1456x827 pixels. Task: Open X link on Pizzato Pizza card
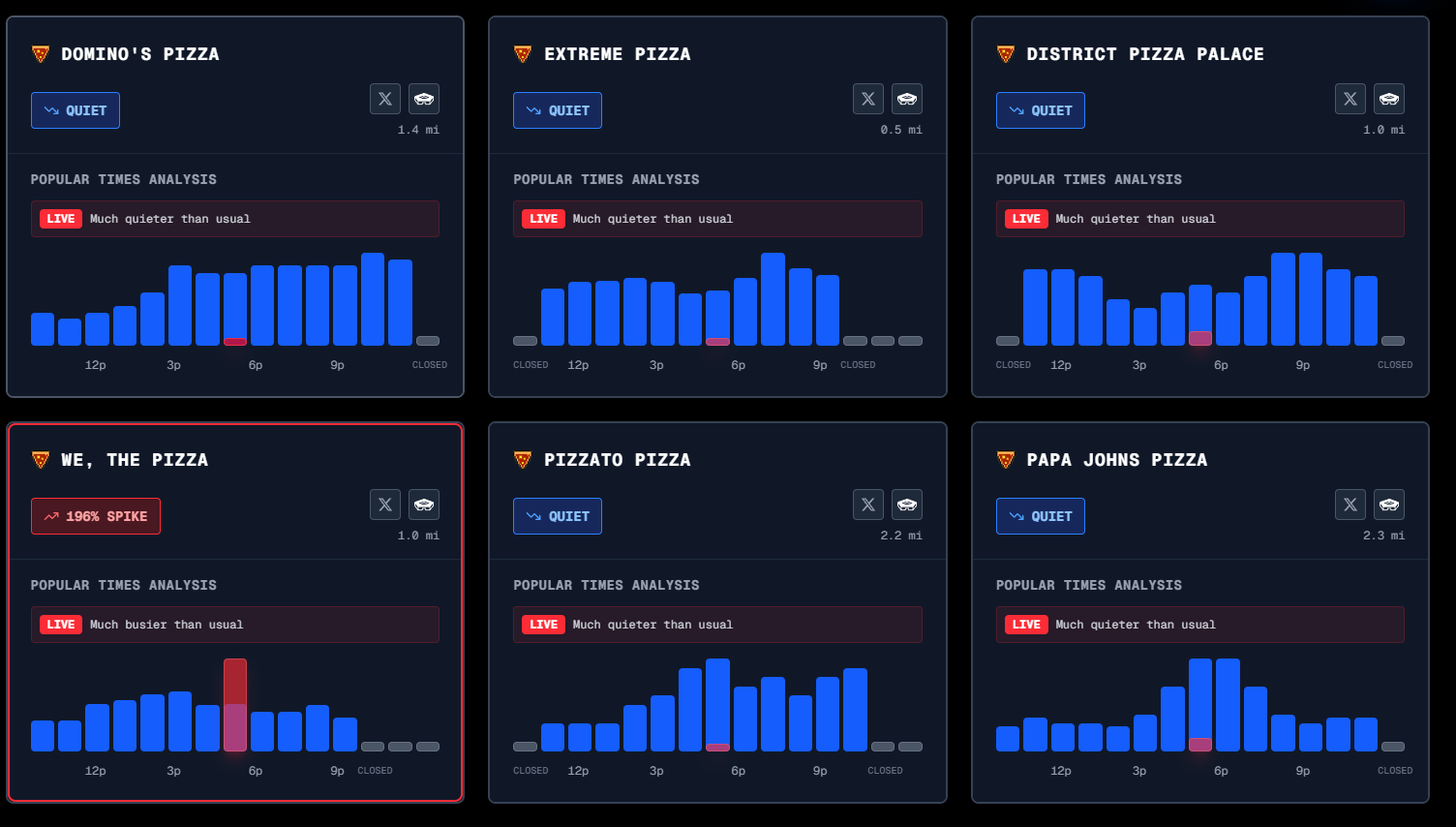(868, 505)
